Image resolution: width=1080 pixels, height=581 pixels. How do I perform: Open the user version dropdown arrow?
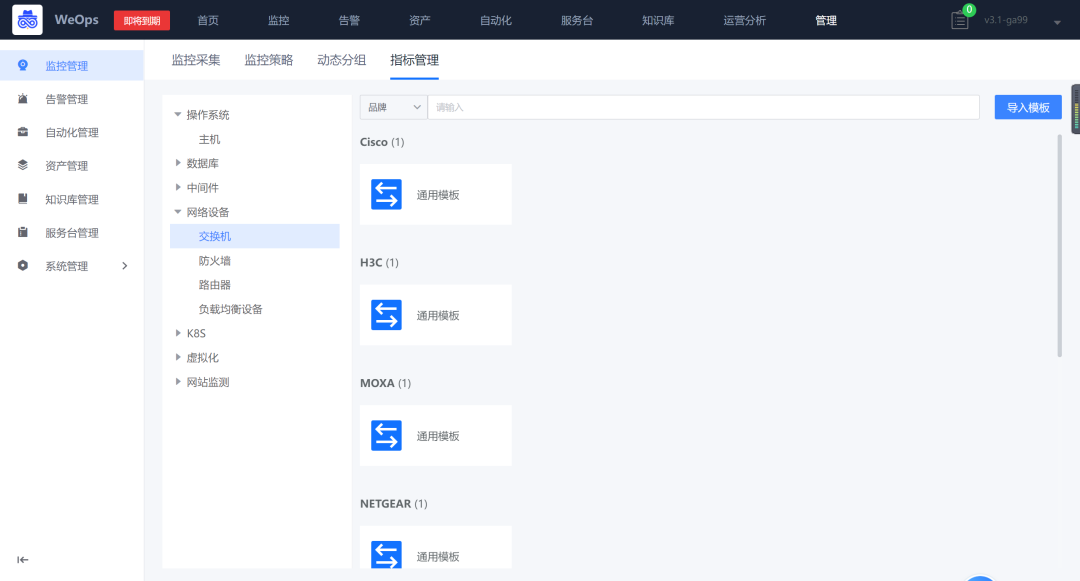[x=1057, y=23]
